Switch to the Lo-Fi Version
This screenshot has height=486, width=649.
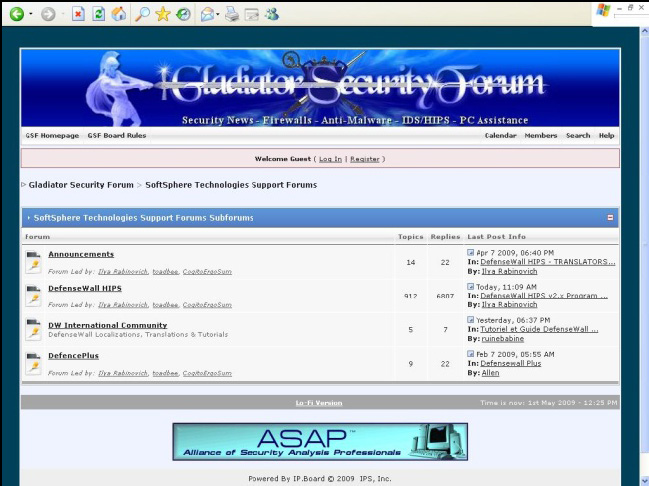318,403
